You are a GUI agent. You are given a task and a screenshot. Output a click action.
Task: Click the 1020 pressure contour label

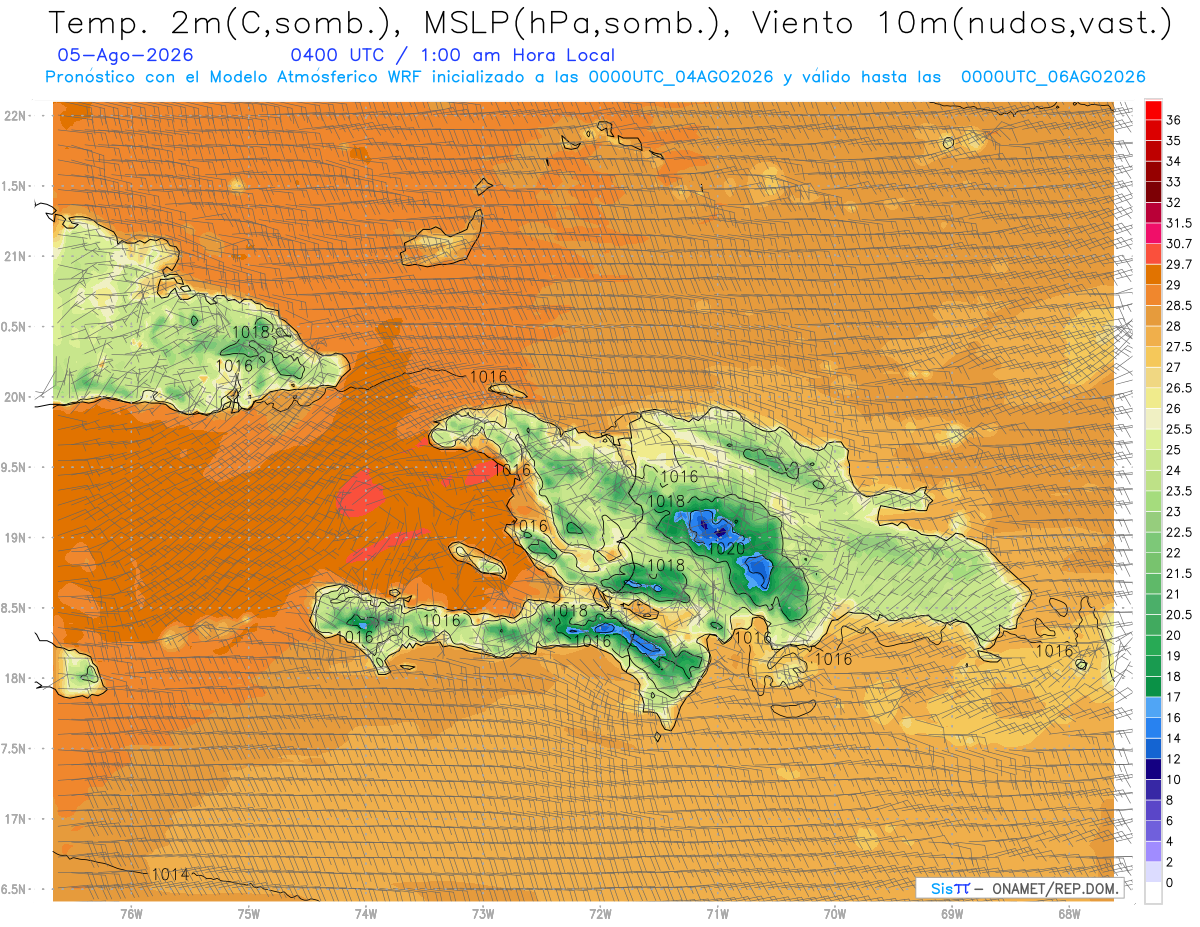725,549
